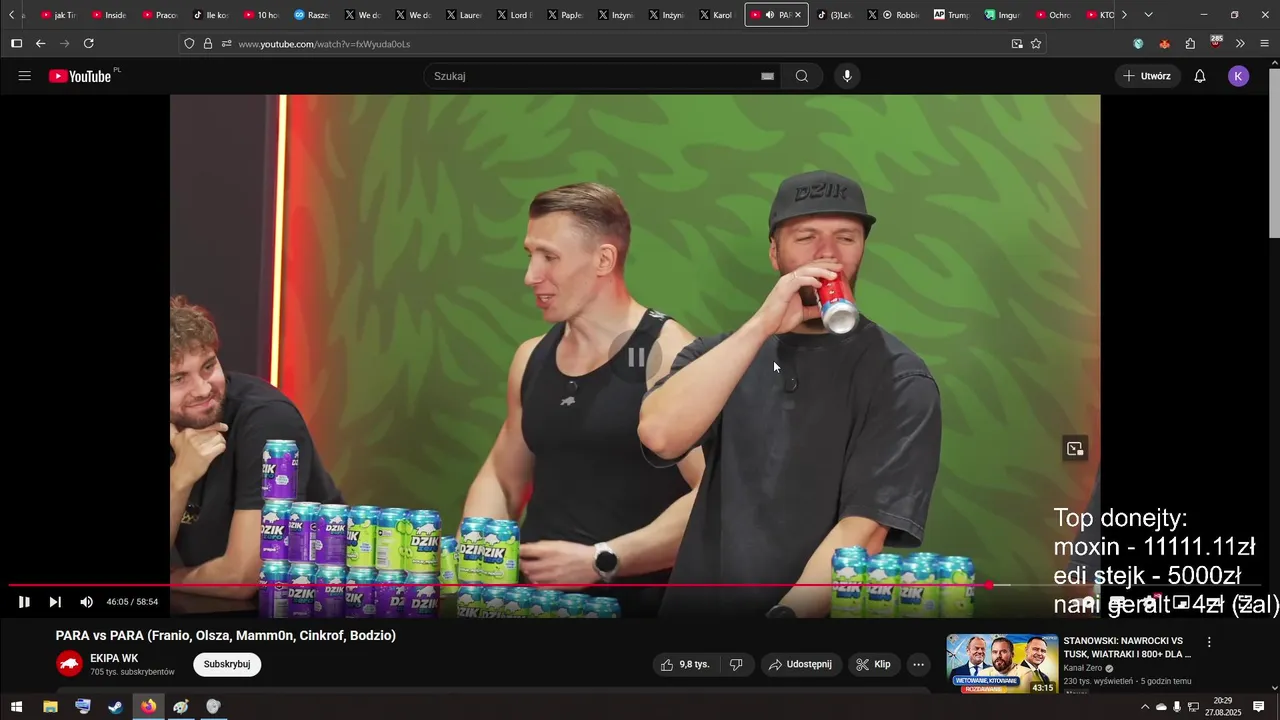The width and height of the screenshot is (1280, 720).
Task: Subscribe with the Subskrybuj button
Action: tap(227, 664)
